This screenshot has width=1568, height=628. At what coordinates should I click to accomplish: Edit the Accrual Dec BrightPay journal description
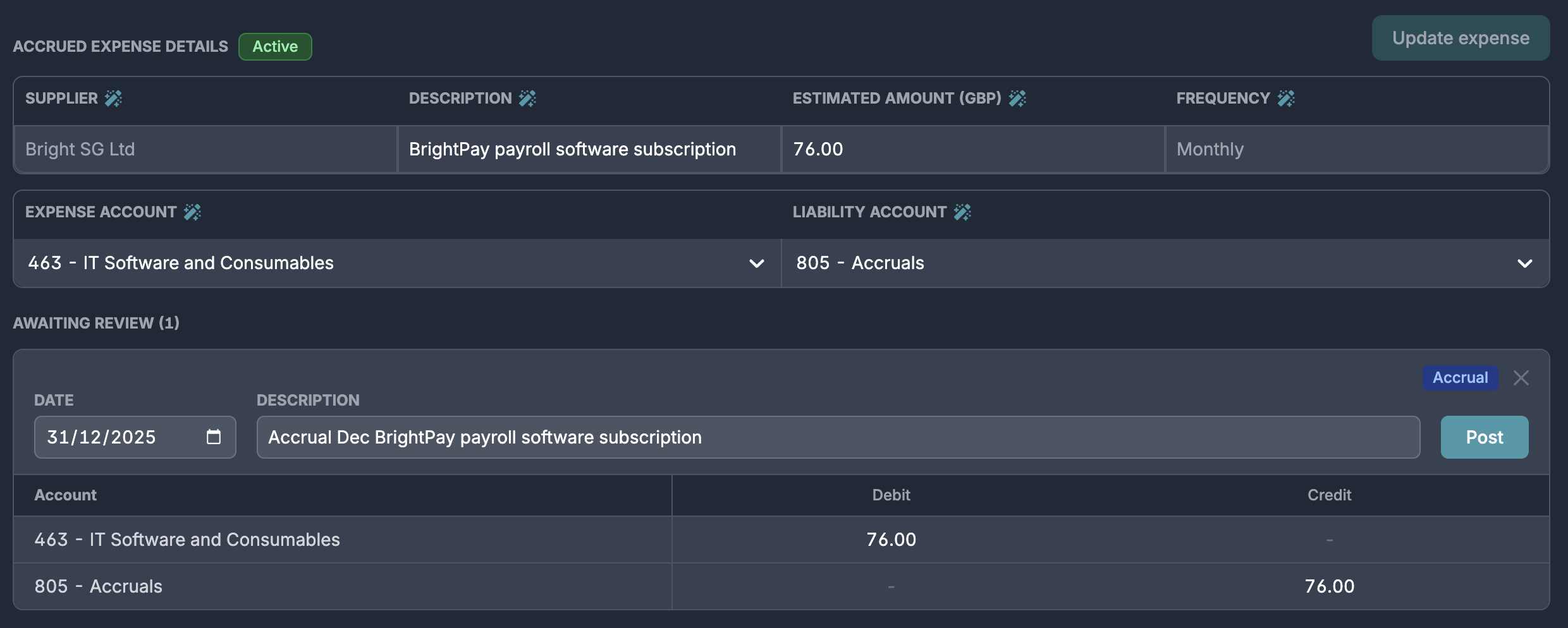(x=838, y=437)
